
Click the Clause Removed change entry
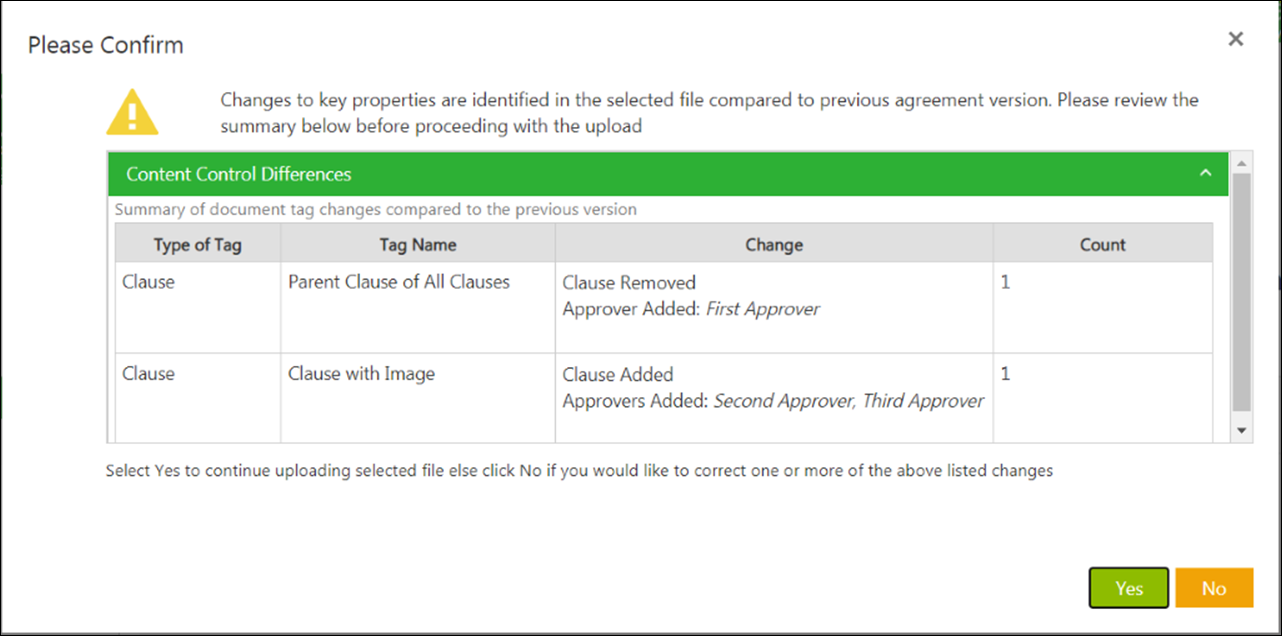[x=629, y=282]
